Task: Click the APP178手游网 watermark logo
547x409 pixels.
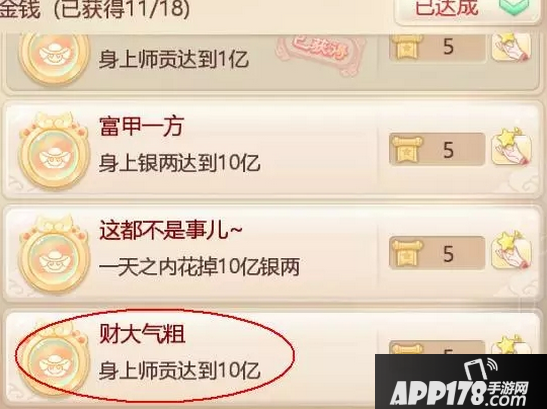Action: point(461,382)
